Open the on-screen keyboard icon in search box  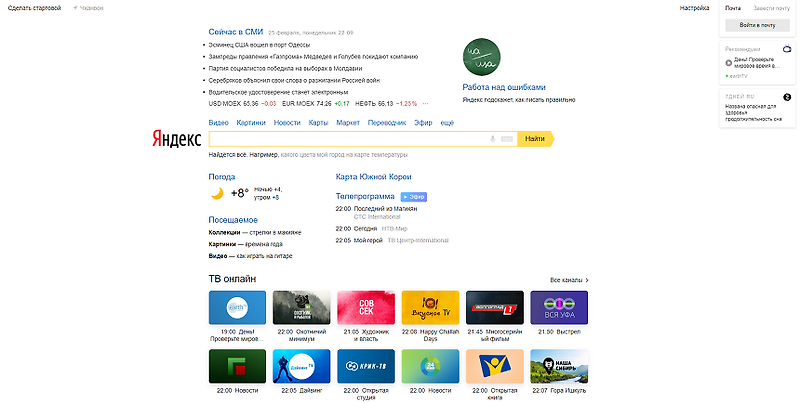pyautogui.click(x=507, y=139)
